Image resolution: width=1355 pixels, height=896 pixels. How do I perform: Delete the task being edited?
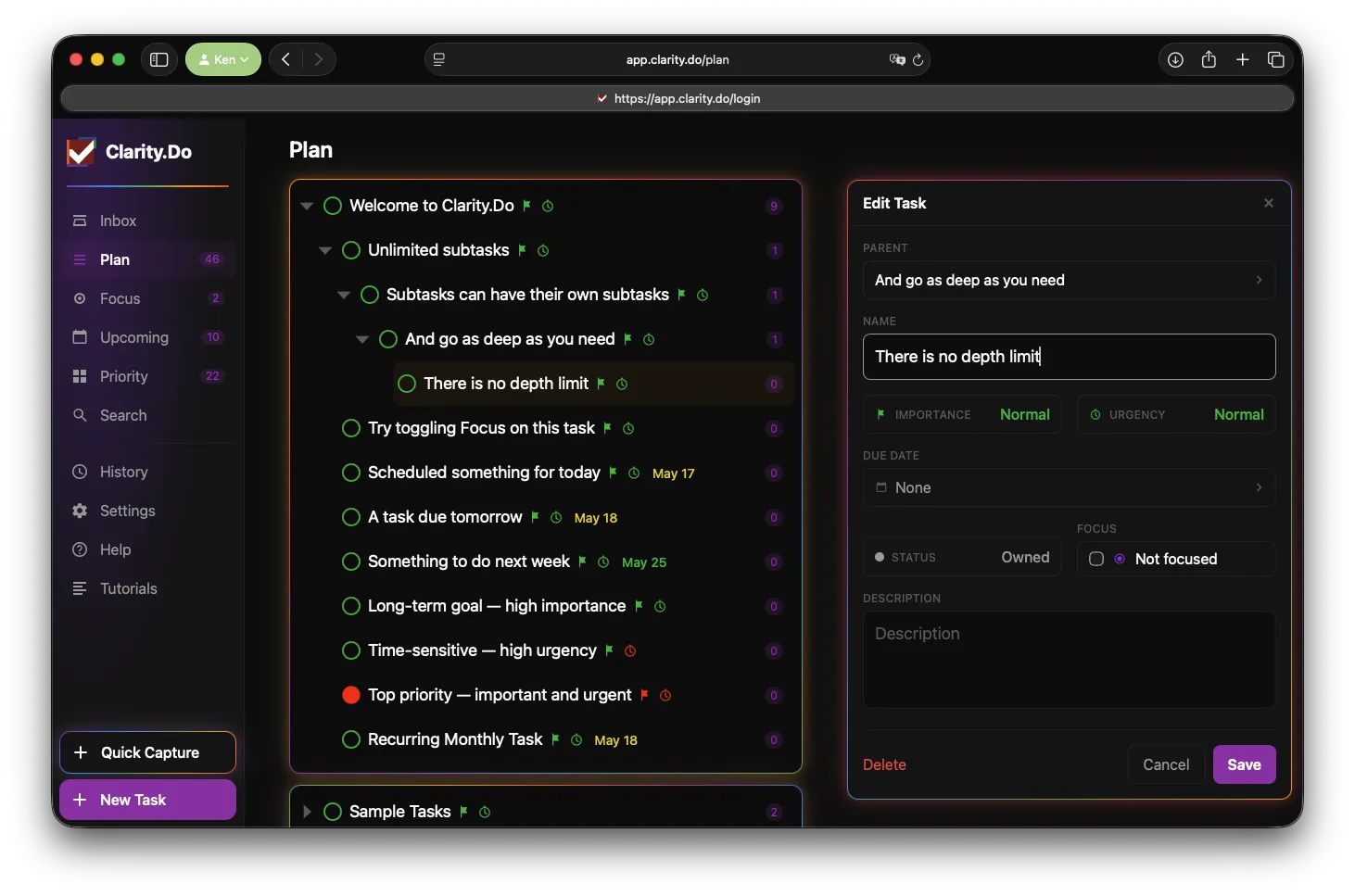(884, 764)
